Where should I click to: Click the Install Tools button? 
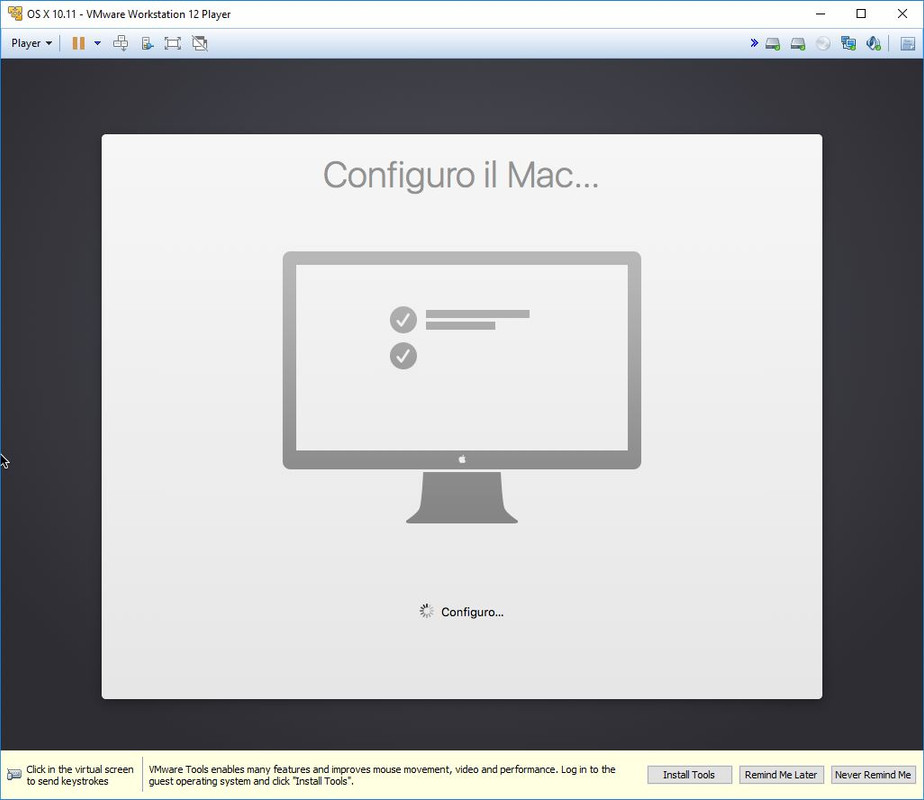click(689, 775)
